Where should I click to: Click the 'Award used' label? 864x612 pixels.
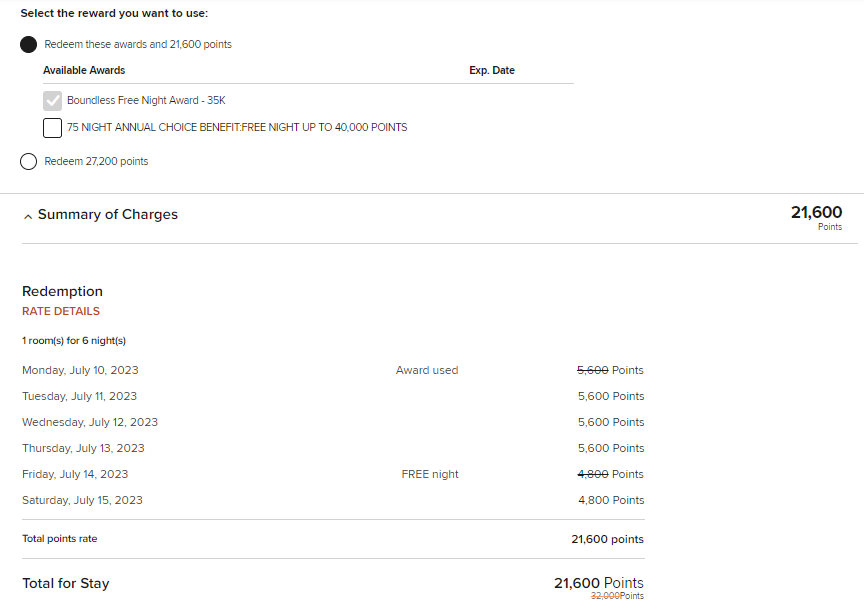click(427, 370)
